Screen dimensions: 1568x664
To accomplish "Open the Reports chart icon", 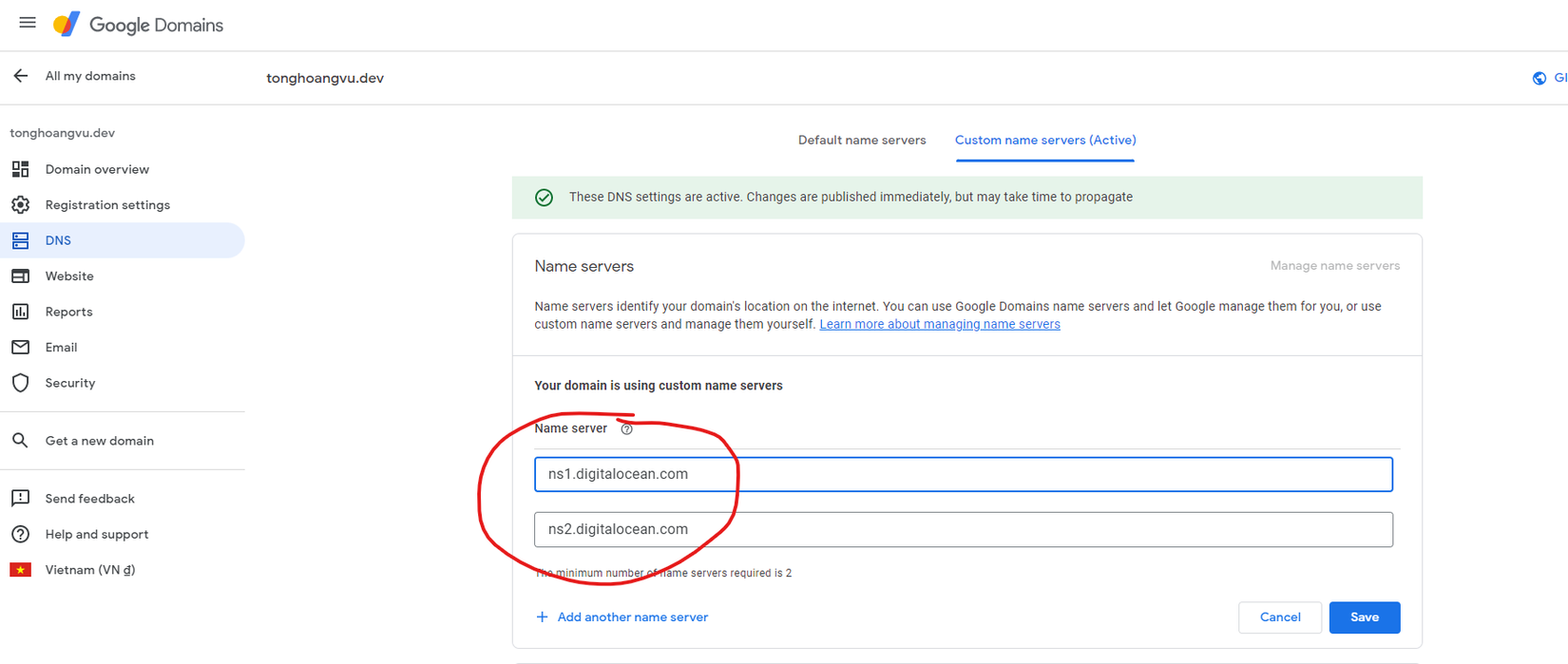I will point(20,312).
